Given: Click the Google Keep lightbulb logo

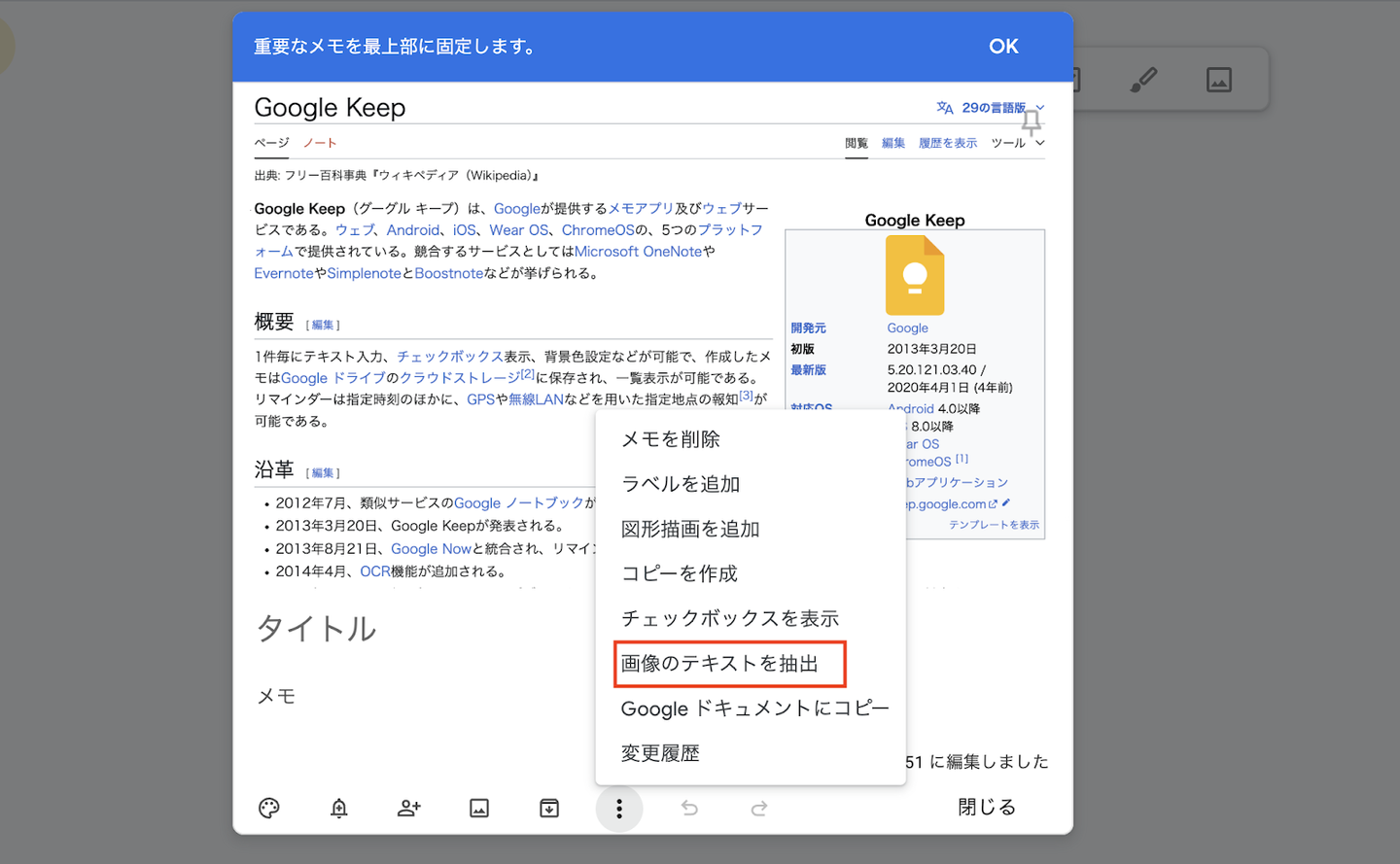Looking at the screenshot, I should coord(915,276).
